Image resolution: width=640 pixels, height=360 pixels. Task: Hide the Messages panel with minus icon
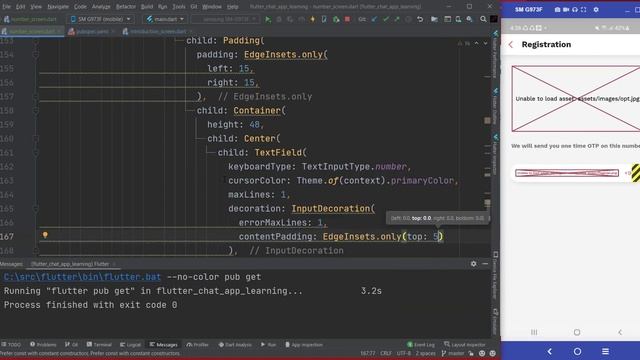pos(485,264)
